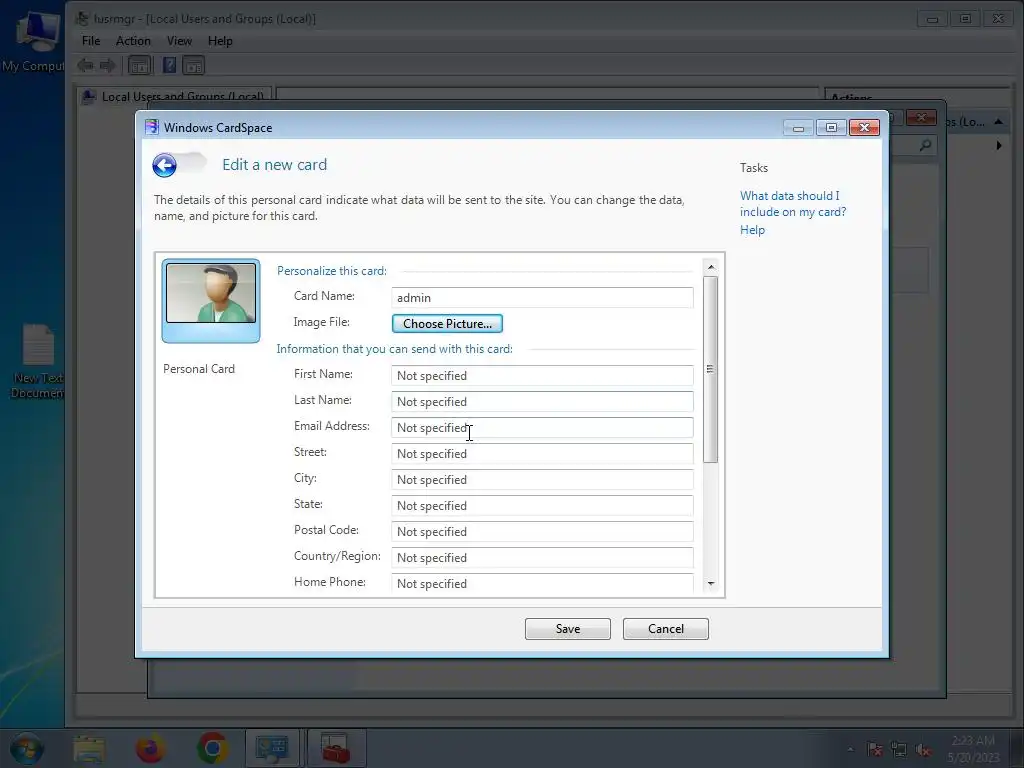Click the State input field

(542, 506)
